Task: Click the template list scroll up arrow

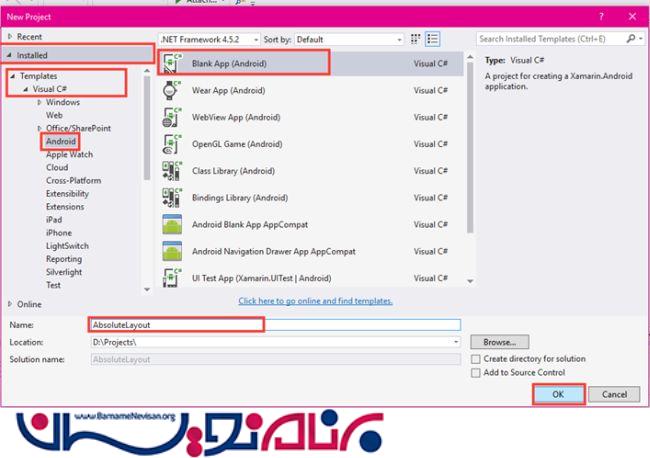Action: coord(470,57)
